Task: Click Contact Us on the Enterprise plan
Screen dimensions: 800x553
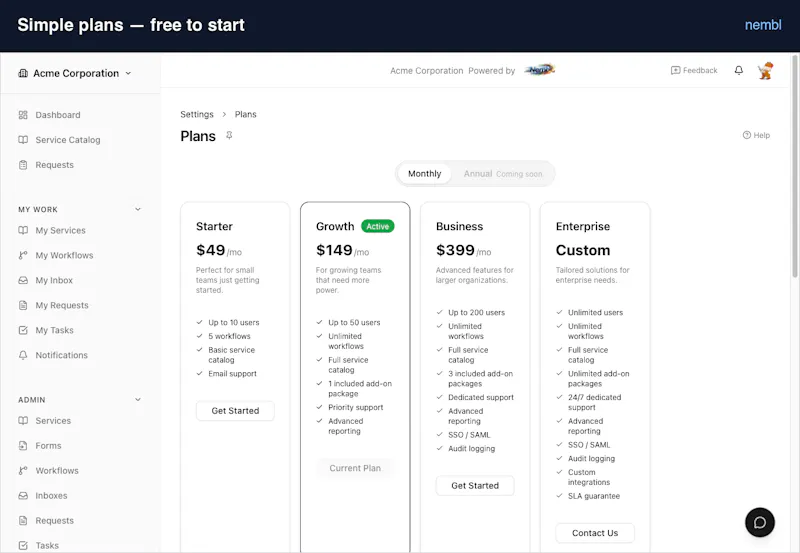Action: coord(595,533)
